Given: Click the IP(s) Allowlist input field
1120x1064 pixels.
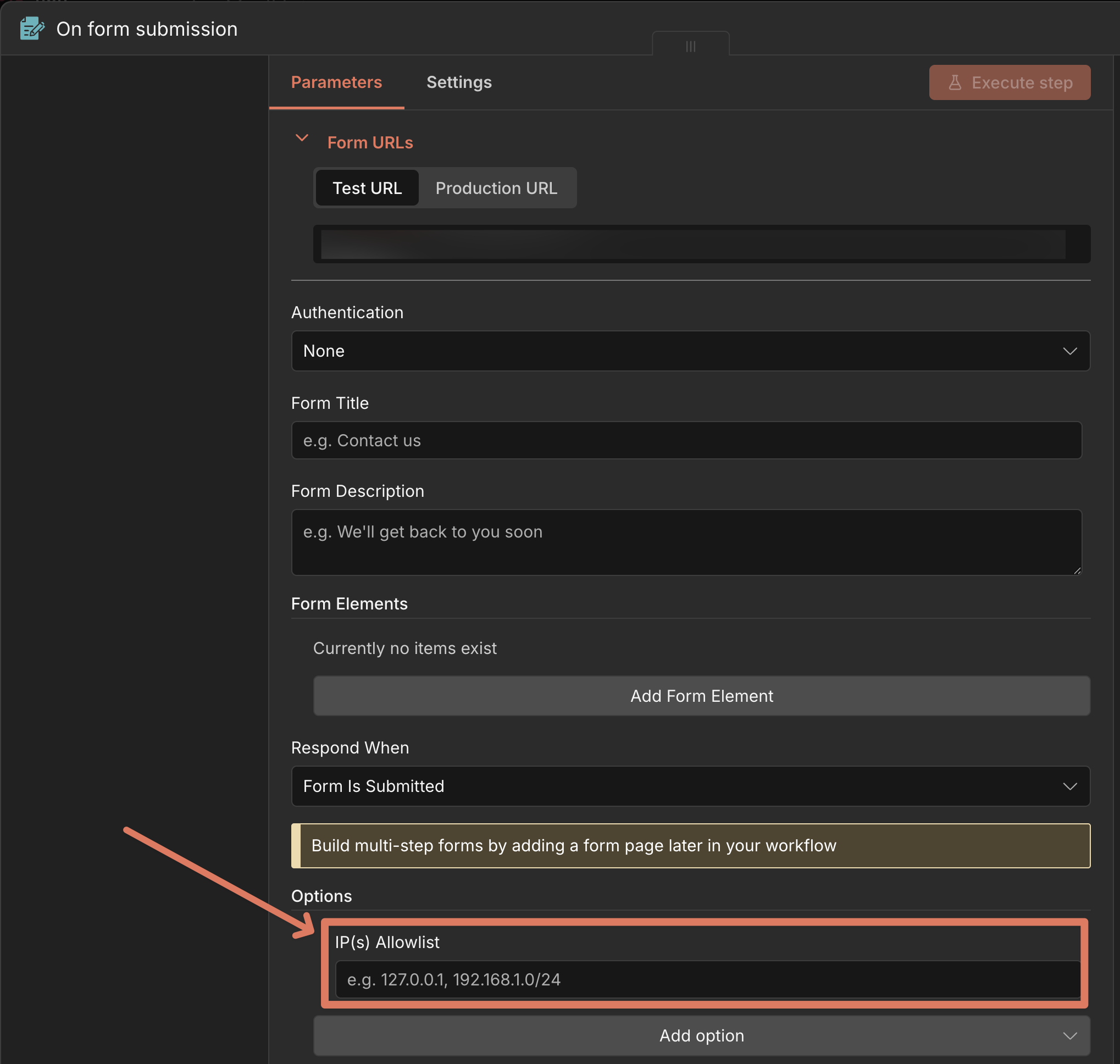Looking at the screenshot, I should [x=707, y=979].
